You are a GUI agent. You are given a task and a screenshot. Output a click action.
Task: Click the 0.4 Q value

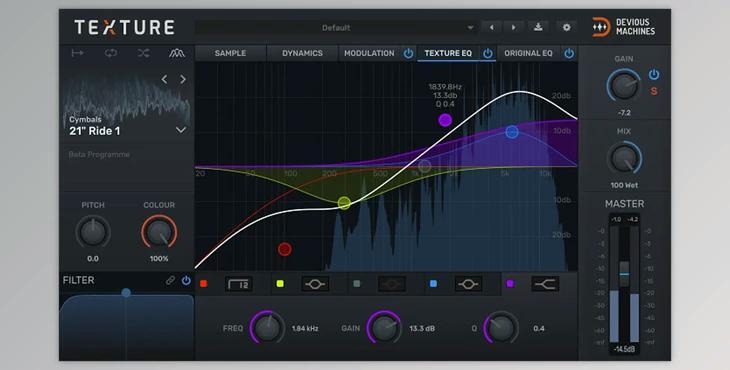pyautogui.click(x=539, y=329)
